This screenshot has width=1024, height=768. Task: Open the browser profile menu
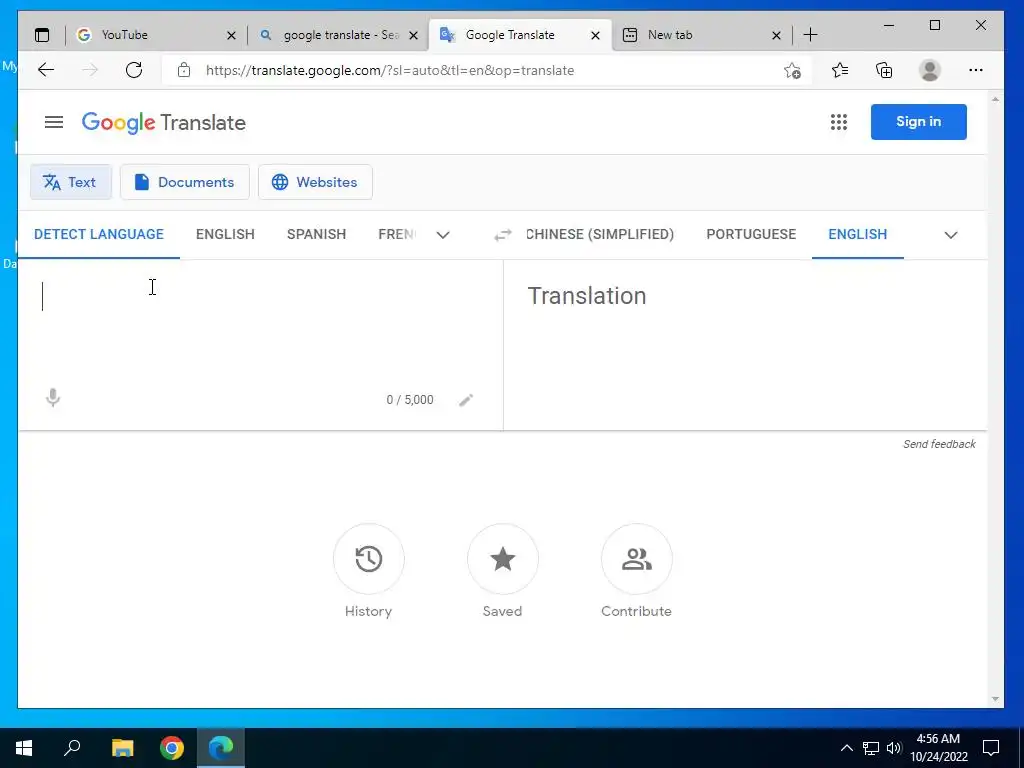point(929,70)
